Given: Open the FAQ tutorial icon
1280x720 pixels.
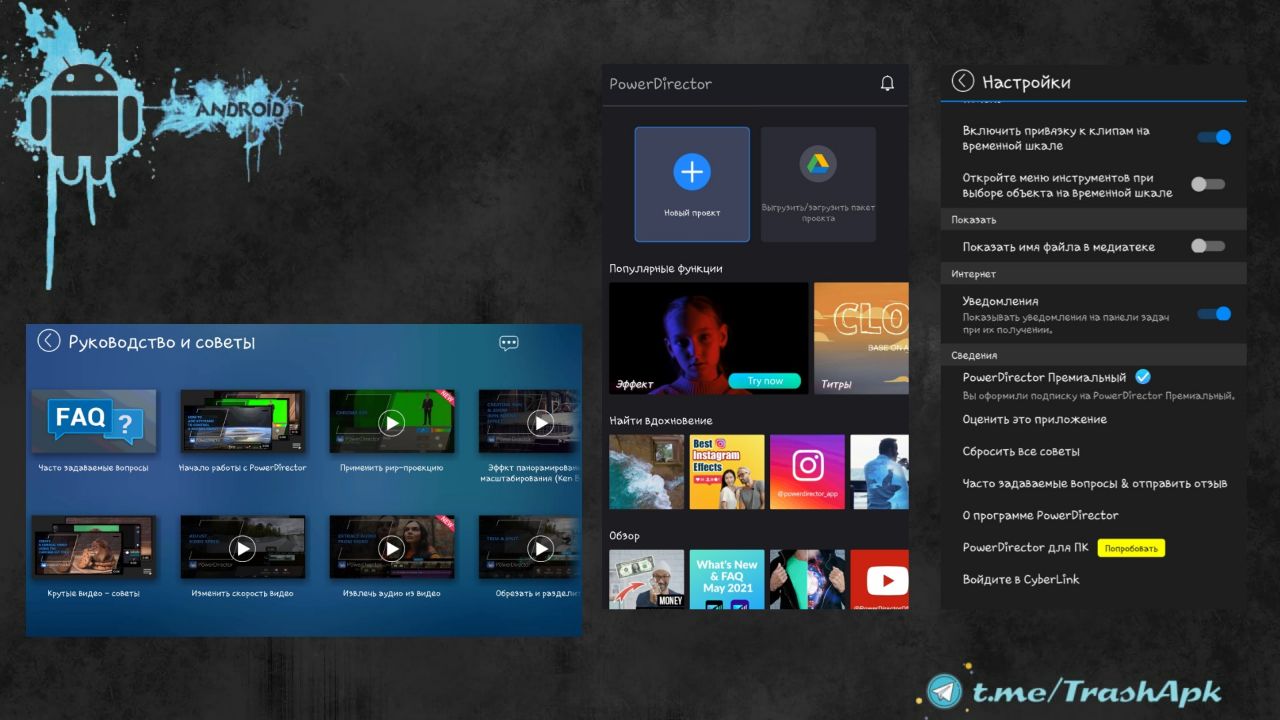Looking at the screenshot, I should [93, 420].
